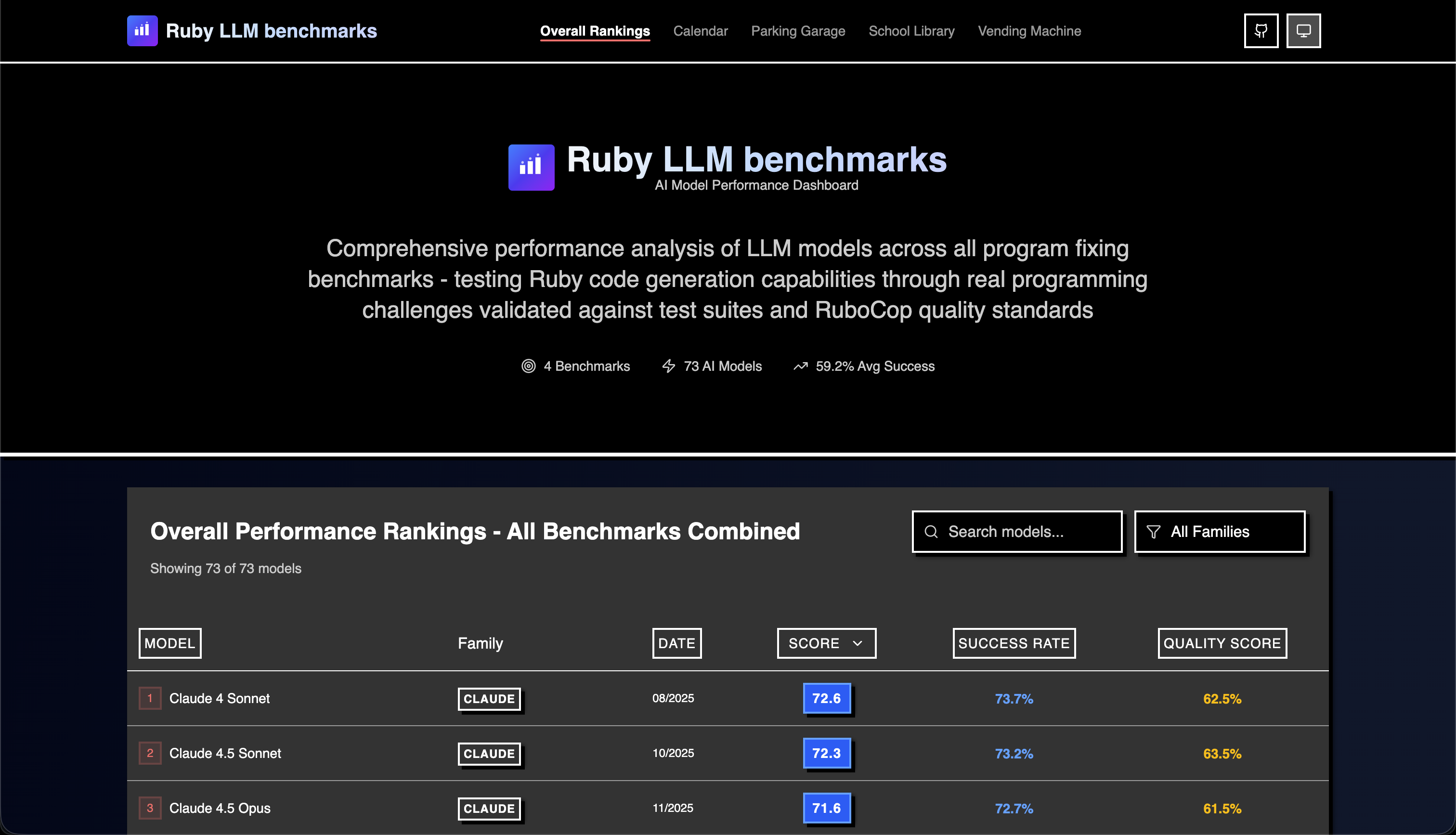Screen dimensions: 1456x835
Task: Click CLAUDE family badge for Claude 4 Sonnet
Action: (x=489, y=699)
